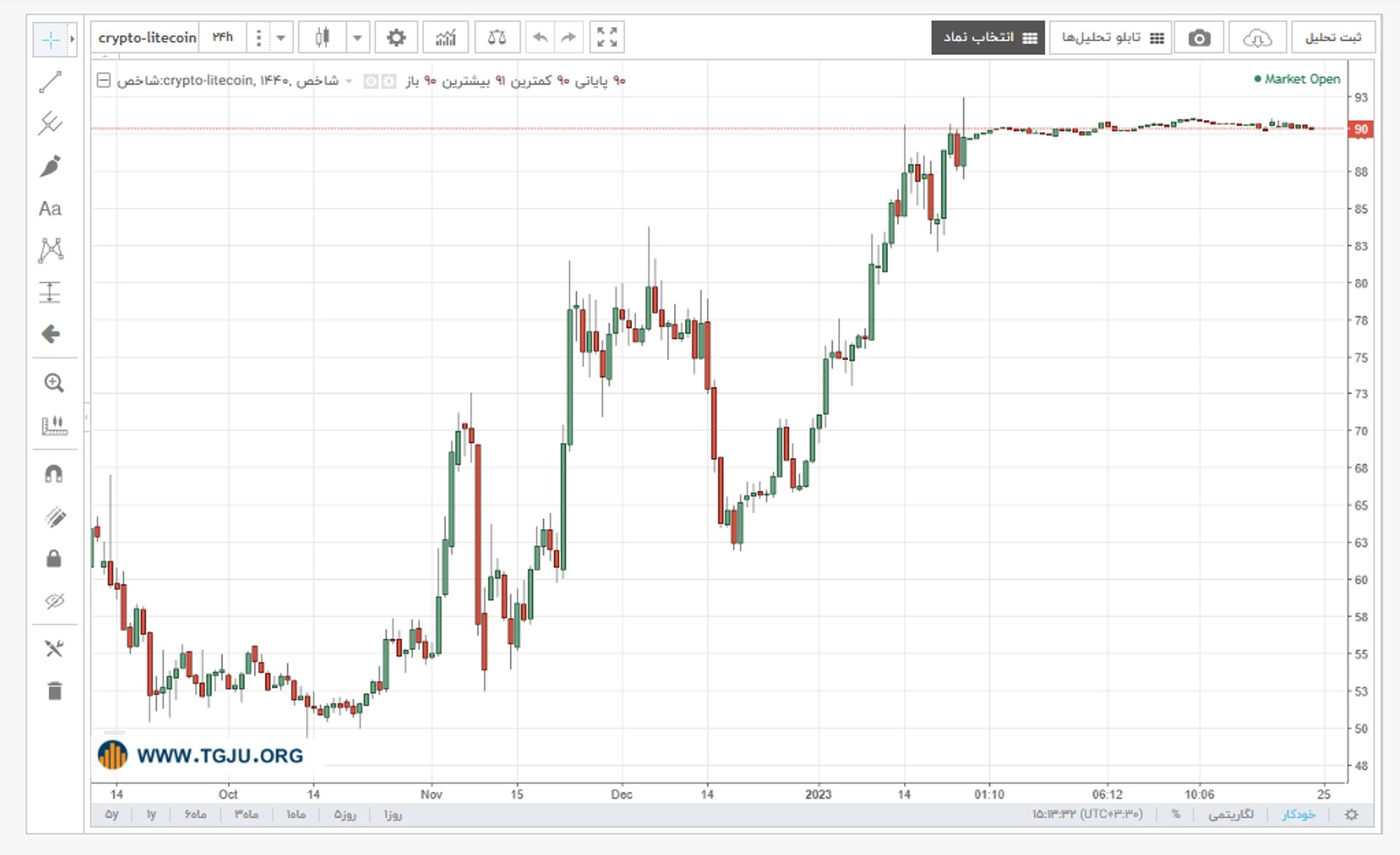The image size is (1400, 855).
Task: Expand the cursor tool options arrow
Action: pos(73,39)
